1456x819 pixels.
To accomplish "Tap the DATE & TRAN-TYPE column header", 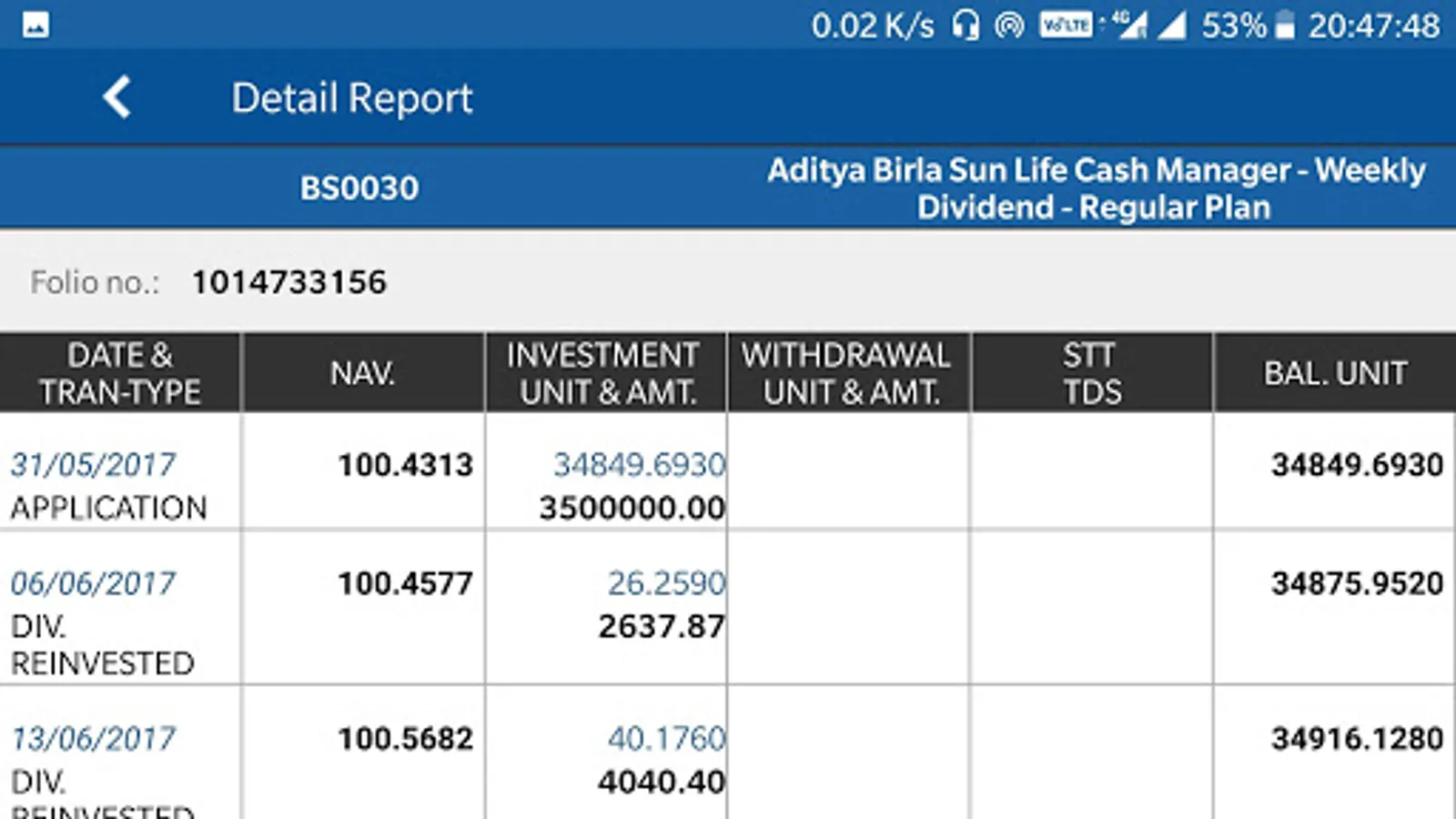I will [x=120, y=373].
